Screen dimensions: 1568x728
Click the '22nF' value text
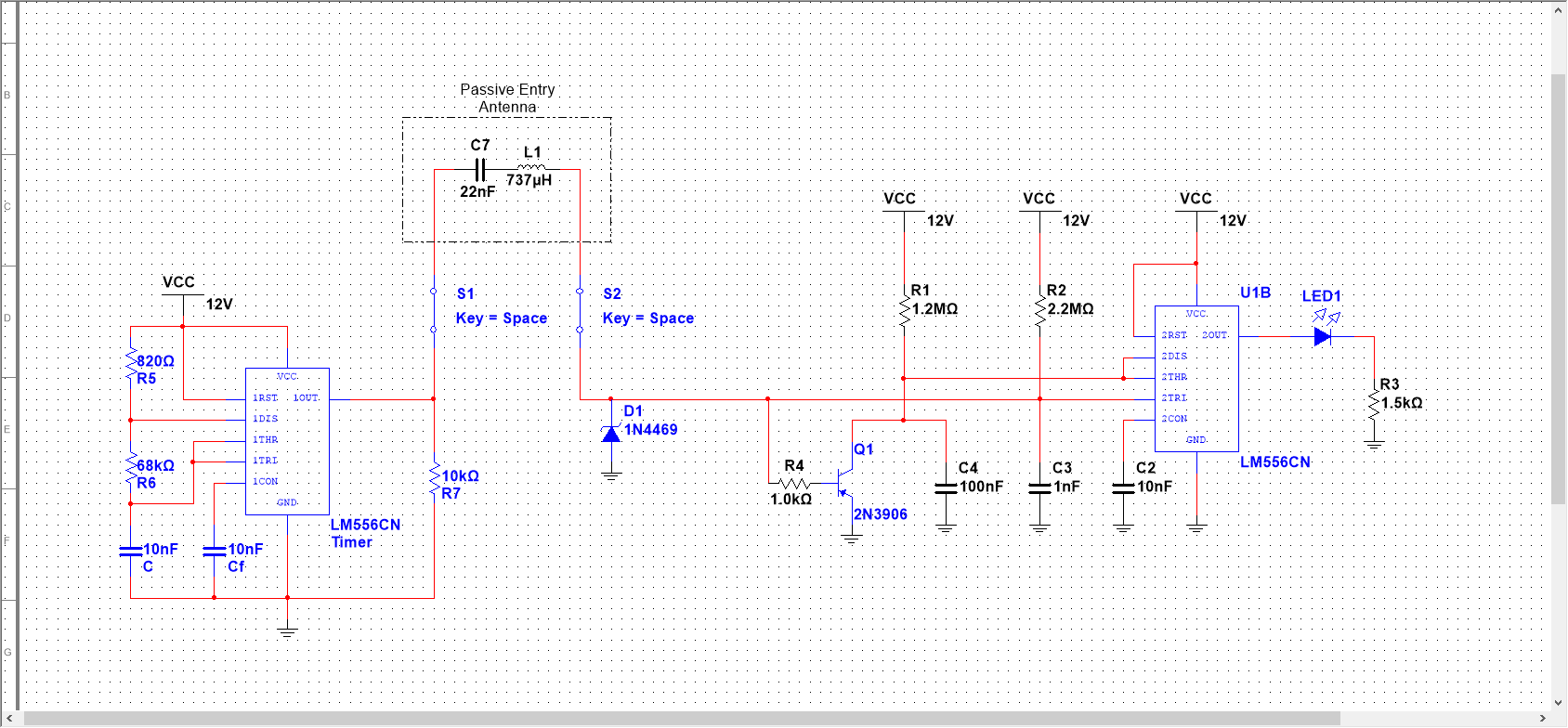click(x=477, y=191)
